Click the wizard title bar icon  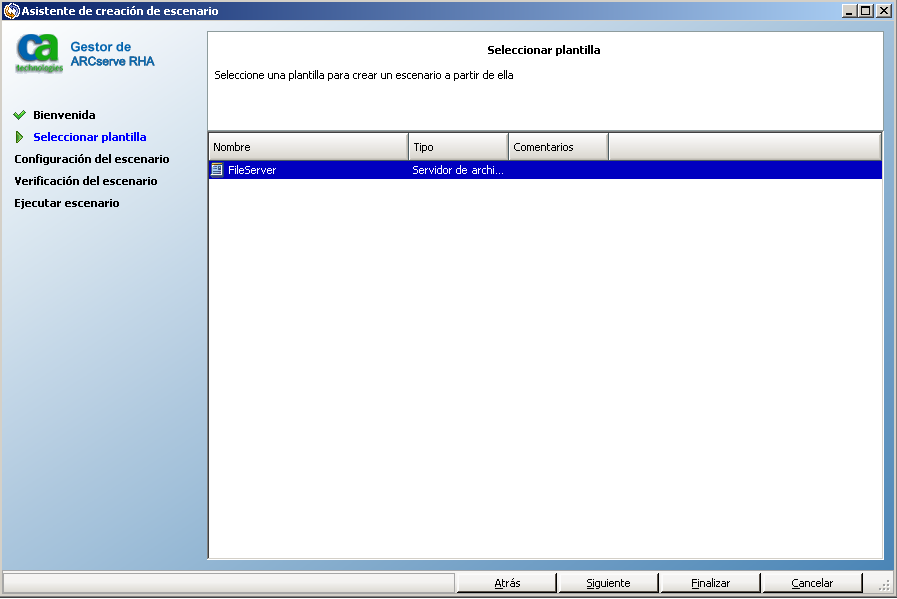11,11
